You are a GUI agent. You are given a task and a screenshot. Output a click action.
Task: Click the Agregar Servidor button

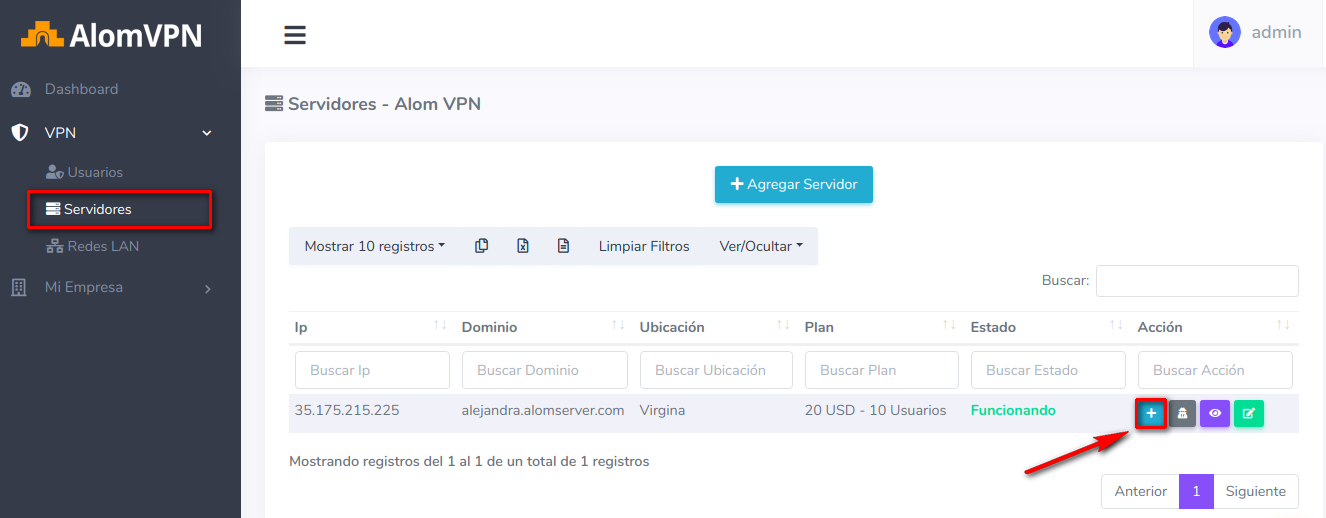(793, 184)
